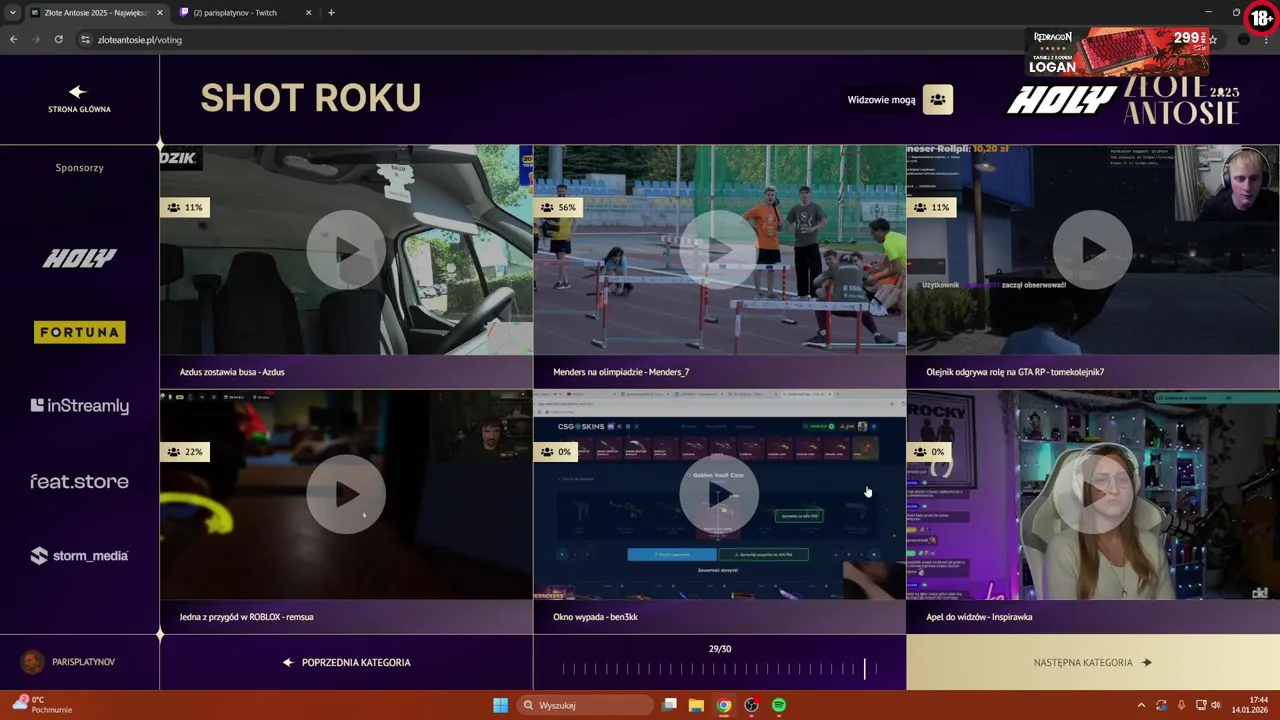Screen dimensions: 1280x720
Task: Play the Menders na olimpiadzie clip
Action: click(x=719, y=250)
